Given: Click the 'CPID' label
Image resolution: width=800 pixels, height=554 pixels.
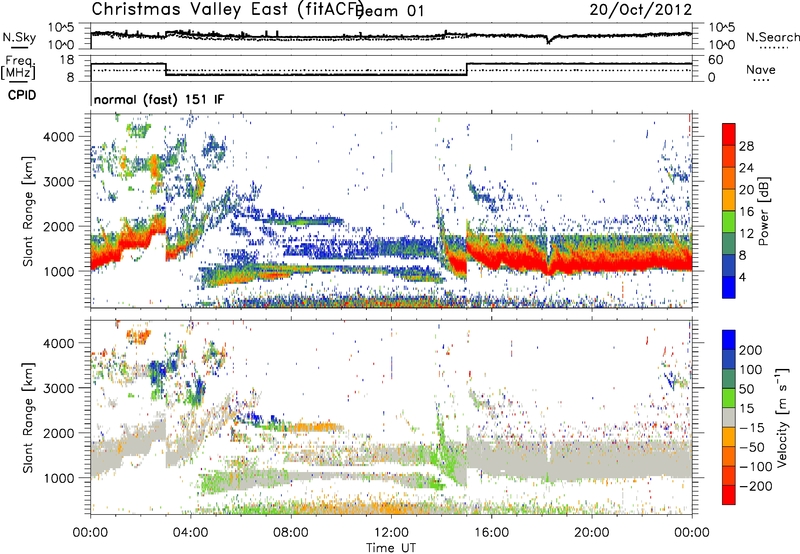Looking at the screenshot, I should pos(22,95).
